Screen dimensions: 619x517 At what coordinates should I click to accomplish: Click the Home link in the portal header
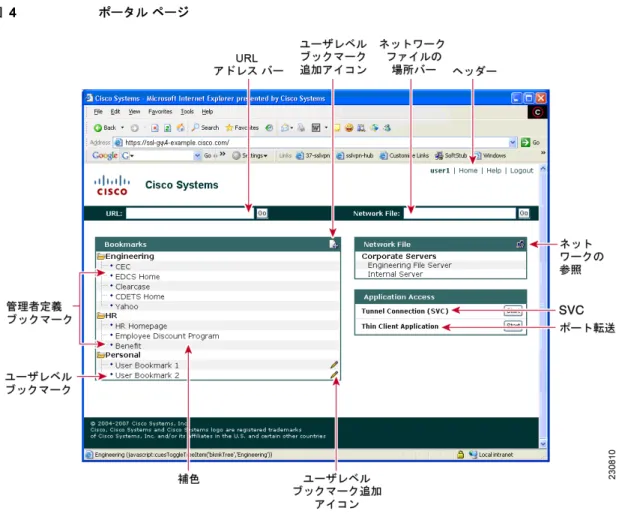[x=468, y=170]
